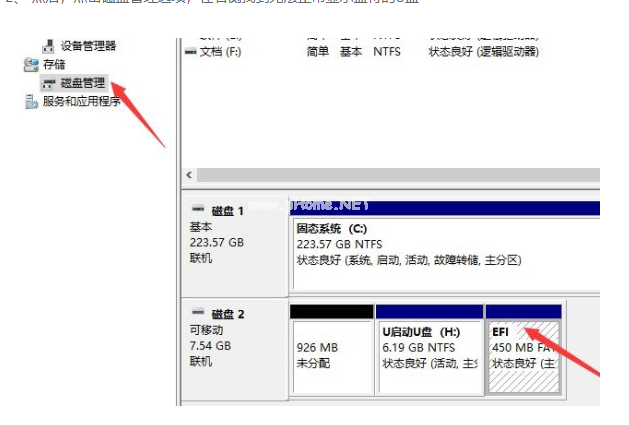Select the 磁盘管理 tree label
Screen dimensions: 629x425
click(x=83, y=83)
